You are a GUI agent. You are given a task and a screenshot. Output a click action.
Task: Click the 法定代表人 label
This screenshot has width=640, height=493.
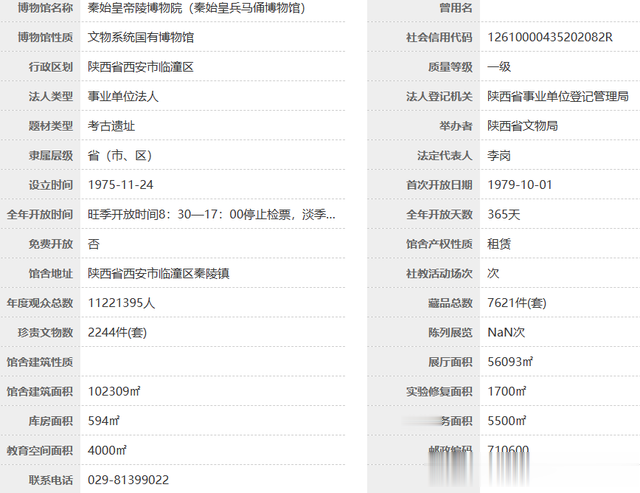pos(444,155)
